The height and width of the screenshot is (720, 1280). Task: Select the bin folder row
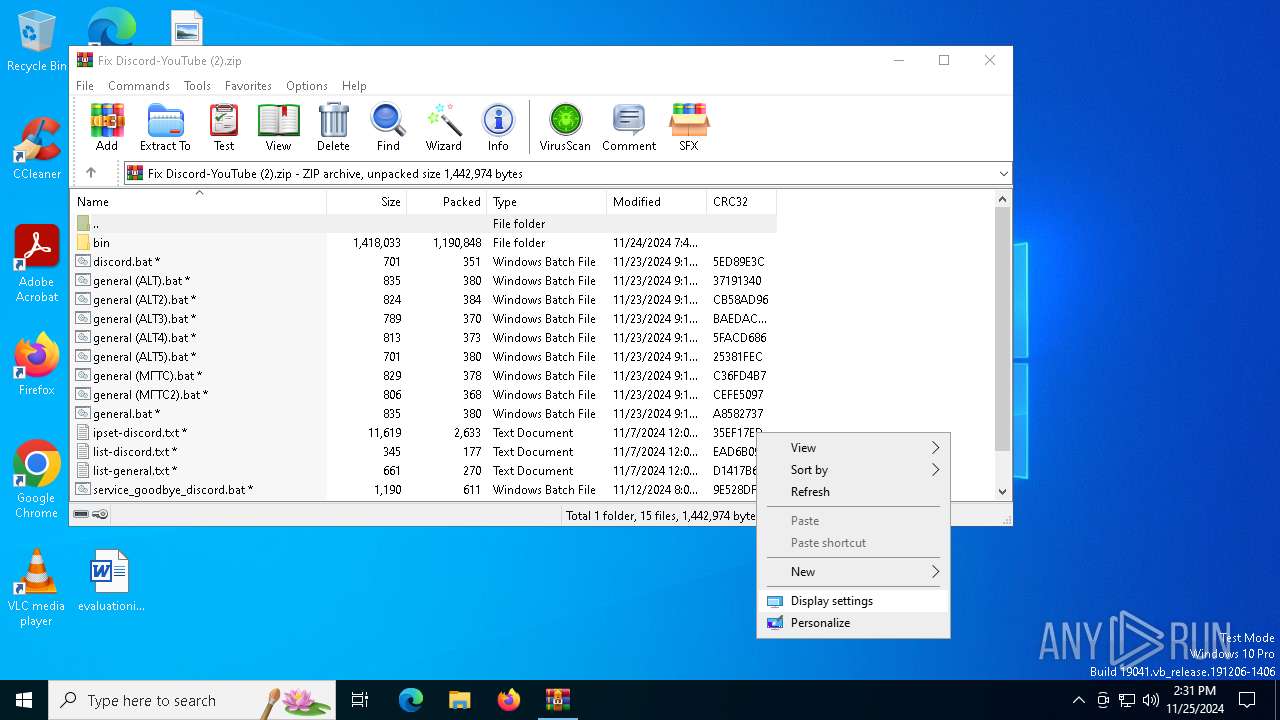pos(424,243)
